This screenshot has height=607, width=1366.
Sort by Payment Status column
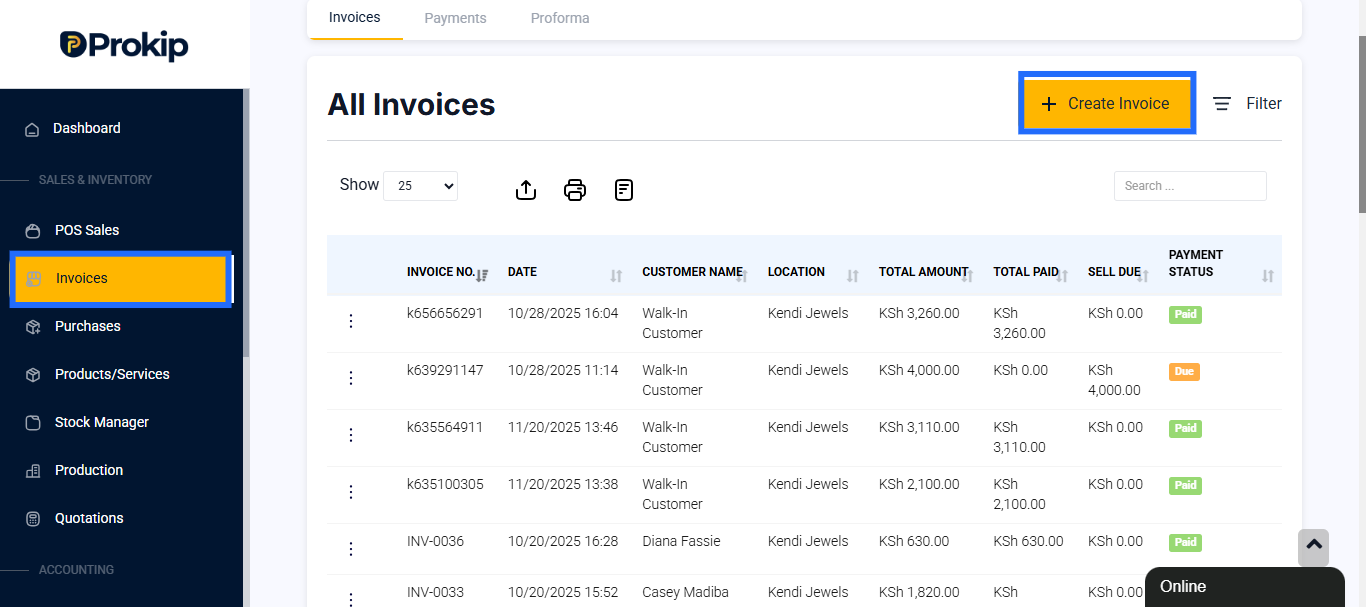click(x=1221, y=264)
